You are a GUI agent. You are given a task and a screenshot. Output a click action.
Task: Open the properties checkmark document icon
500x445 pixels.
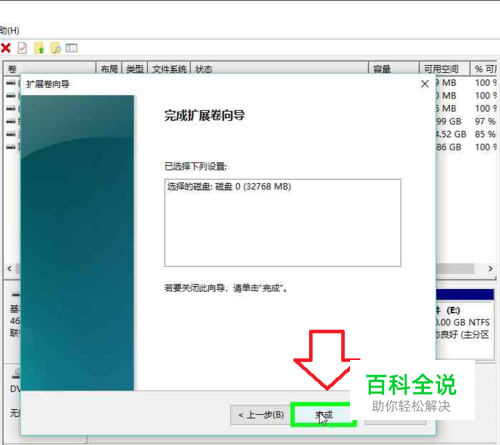pyautogui.click(x=22, y=48)
